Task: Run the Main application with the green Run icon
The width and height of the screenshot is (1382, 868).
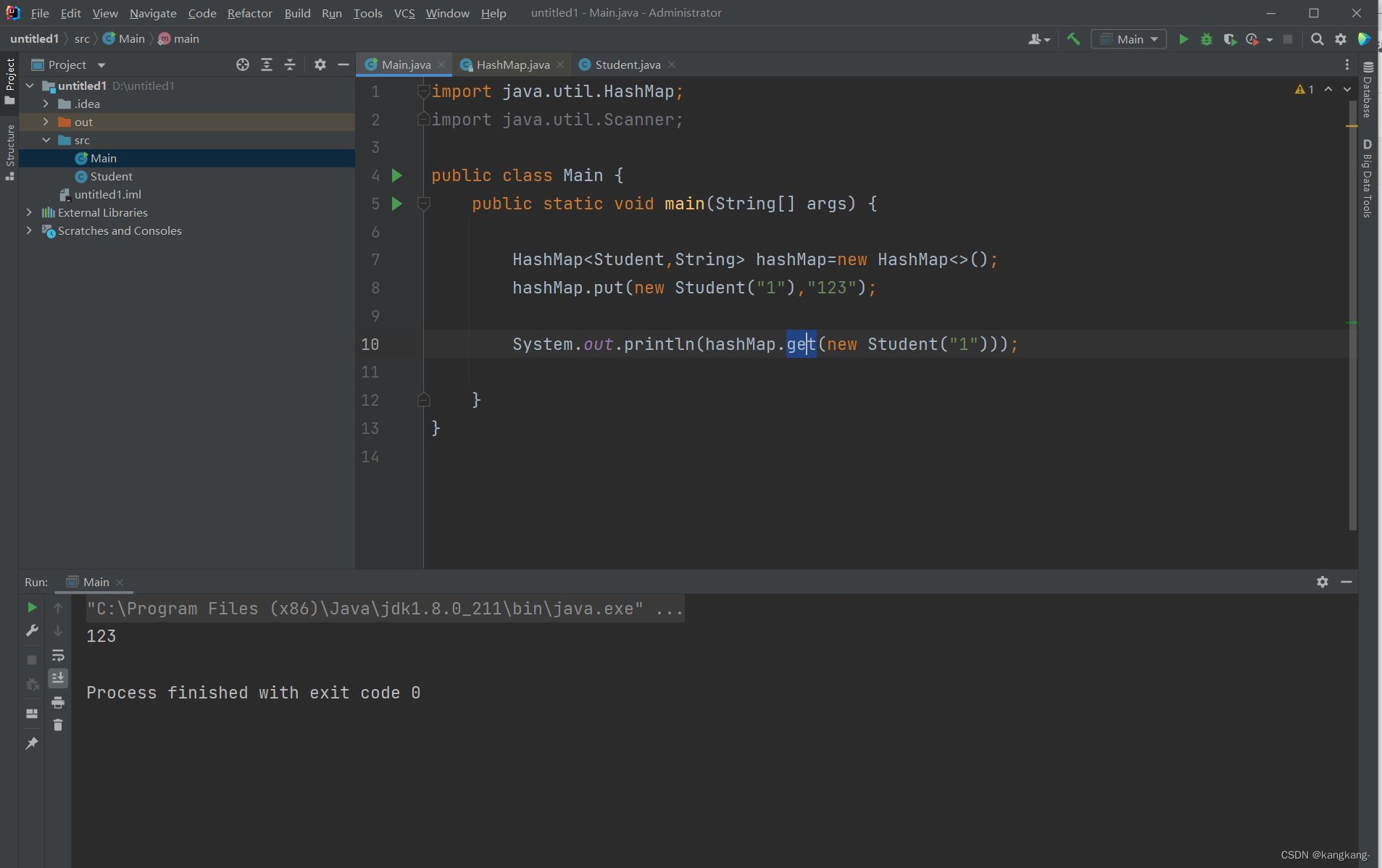Action: coord(1183,39)
